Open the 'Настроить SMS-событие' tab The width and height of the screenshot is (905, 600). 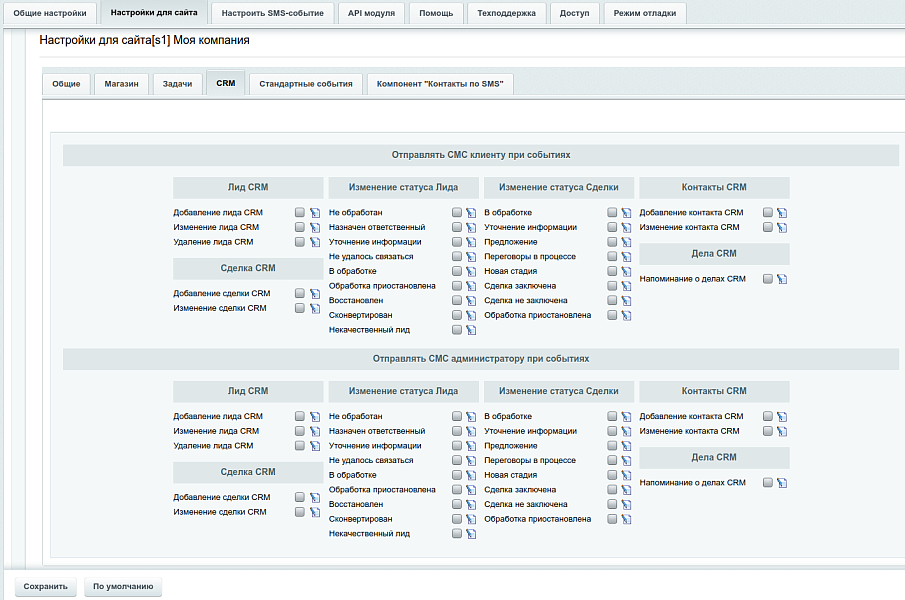point(264,13)
